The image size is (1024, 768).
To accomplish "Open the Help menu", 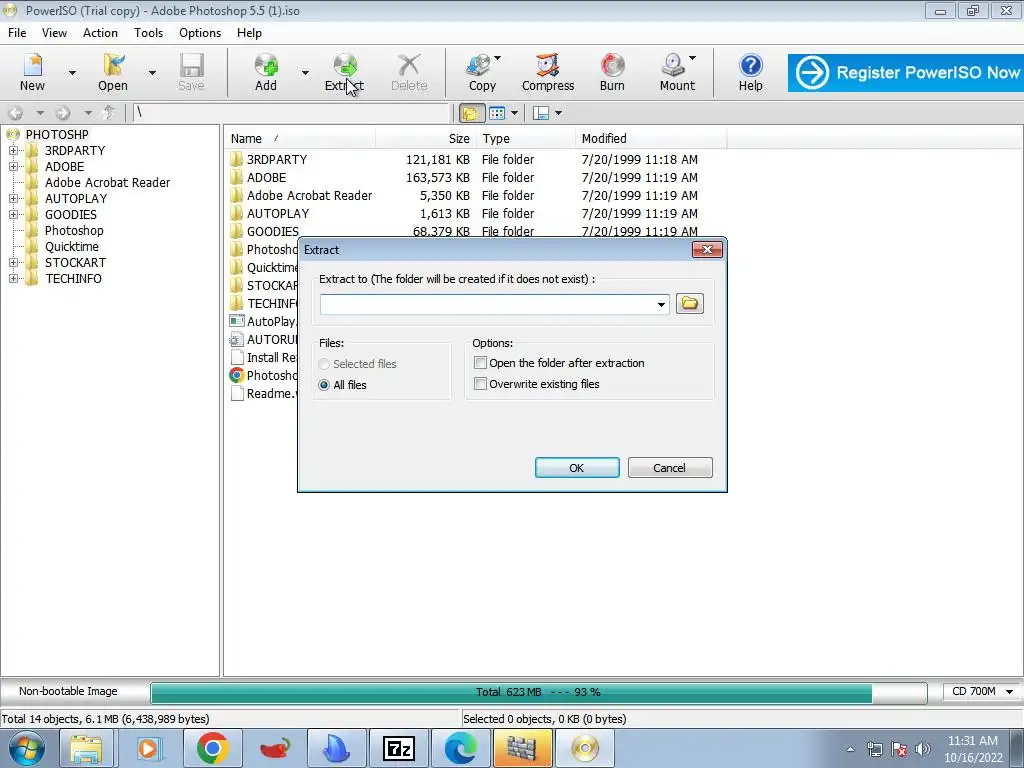I will click(249, 33).
